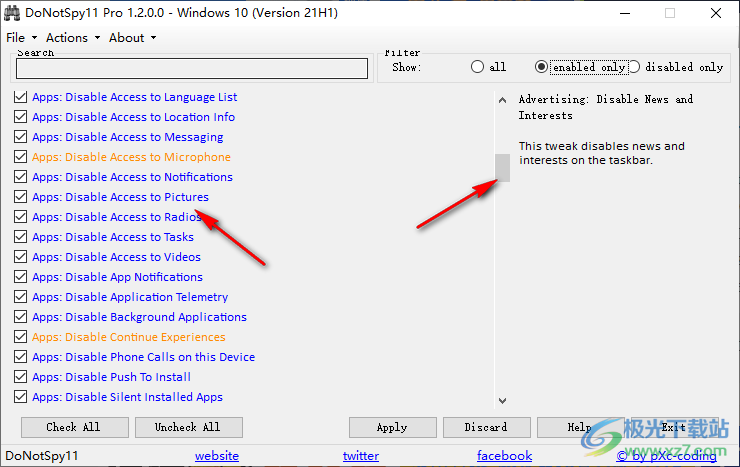Image resolution: width=740 pixels, height=467 pixels.
Task: Select orange 'Apps: Disable Access to Microphone' text
Action: pos(131,157)
